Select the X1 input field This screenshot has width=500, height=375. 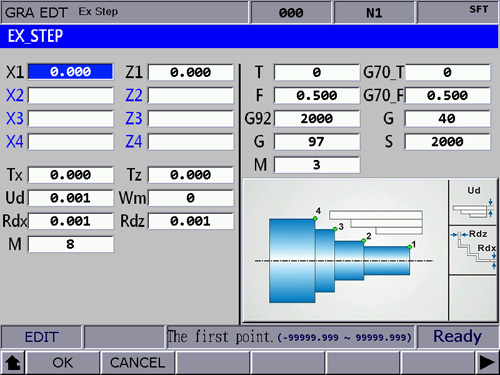click(x=70, y=72)
